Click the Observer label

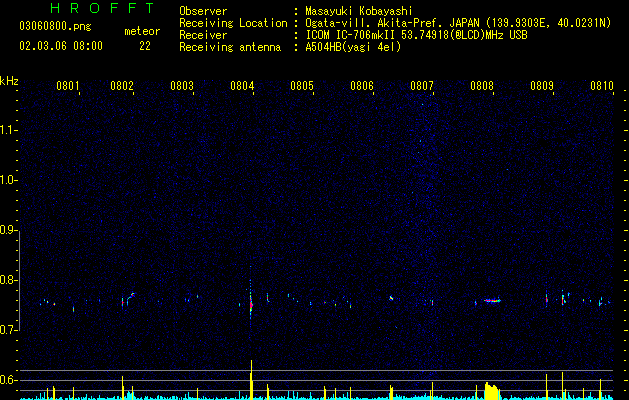pyautogui.click(x=203, y=11)
